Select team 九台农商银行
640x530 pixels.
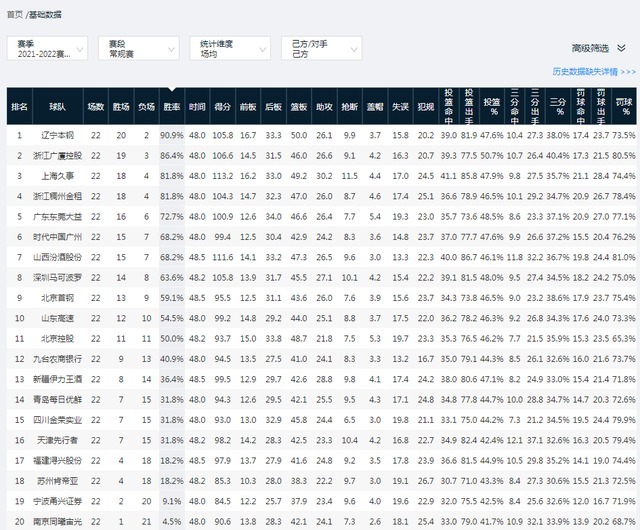(x=58, y=359)
